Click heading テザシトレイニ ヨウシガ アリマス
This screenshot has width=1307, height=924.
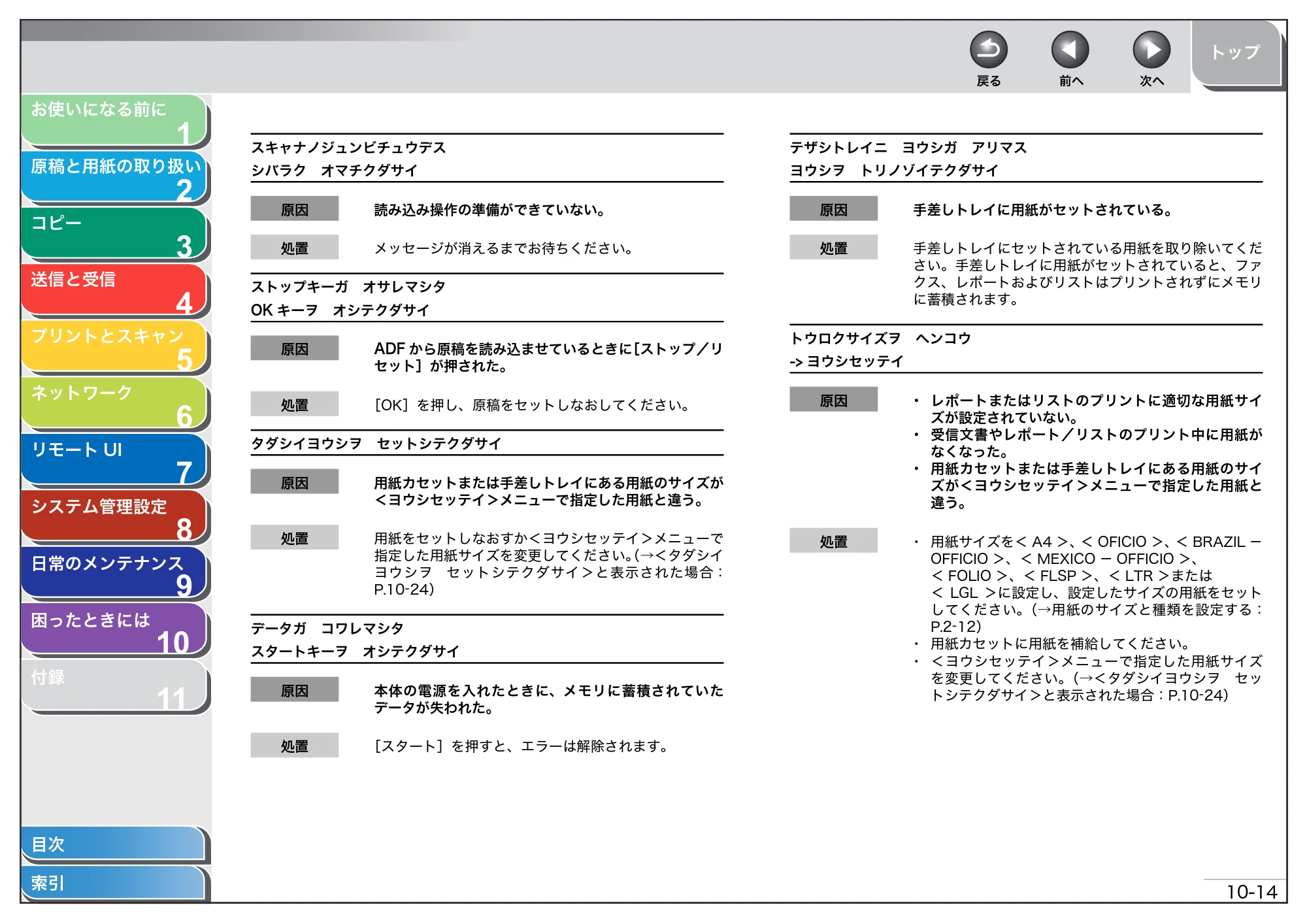[x=908, y=148]
